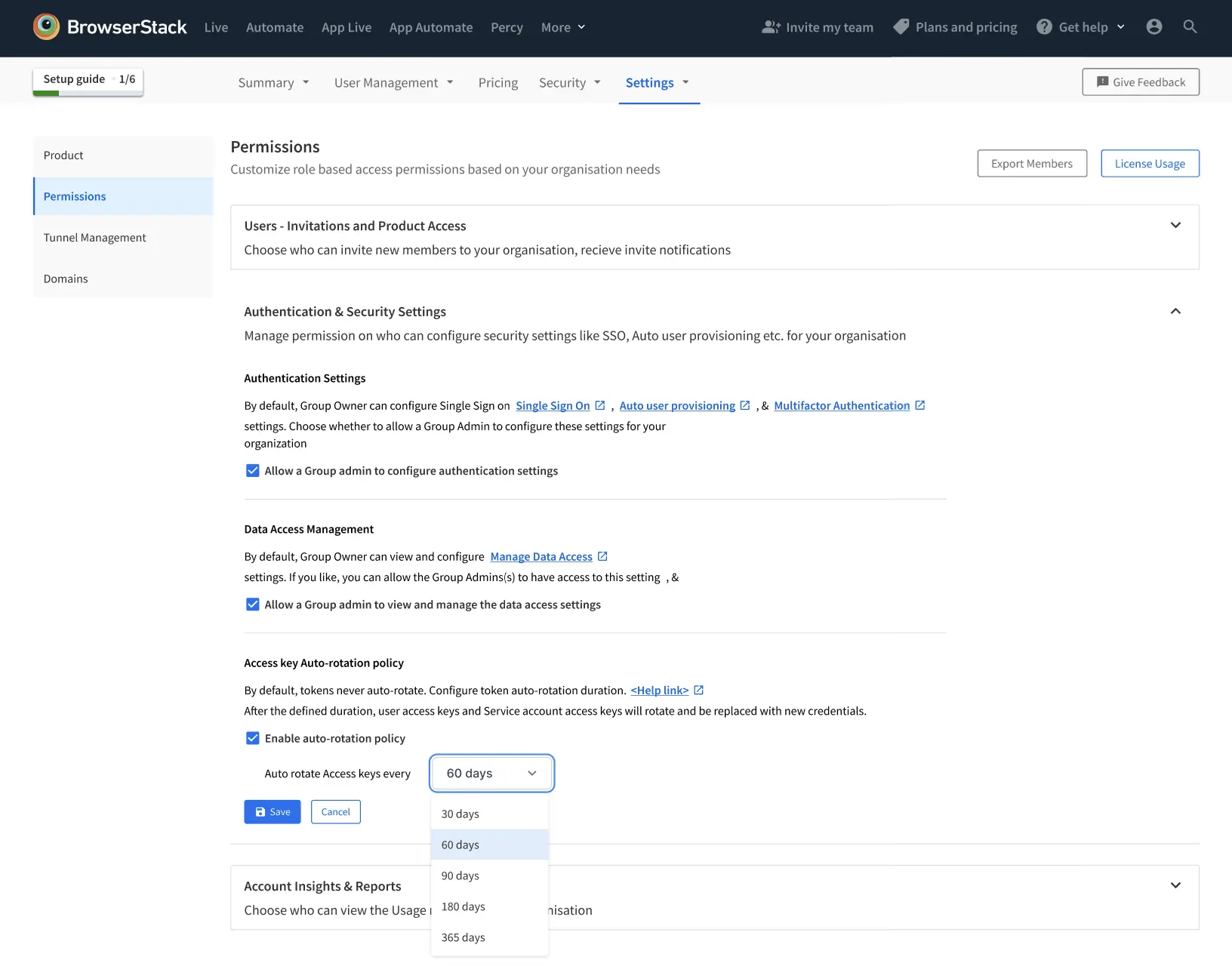1232x969 pixels.
Task: Choose 365 days rotation option
Action: [490, 937]
